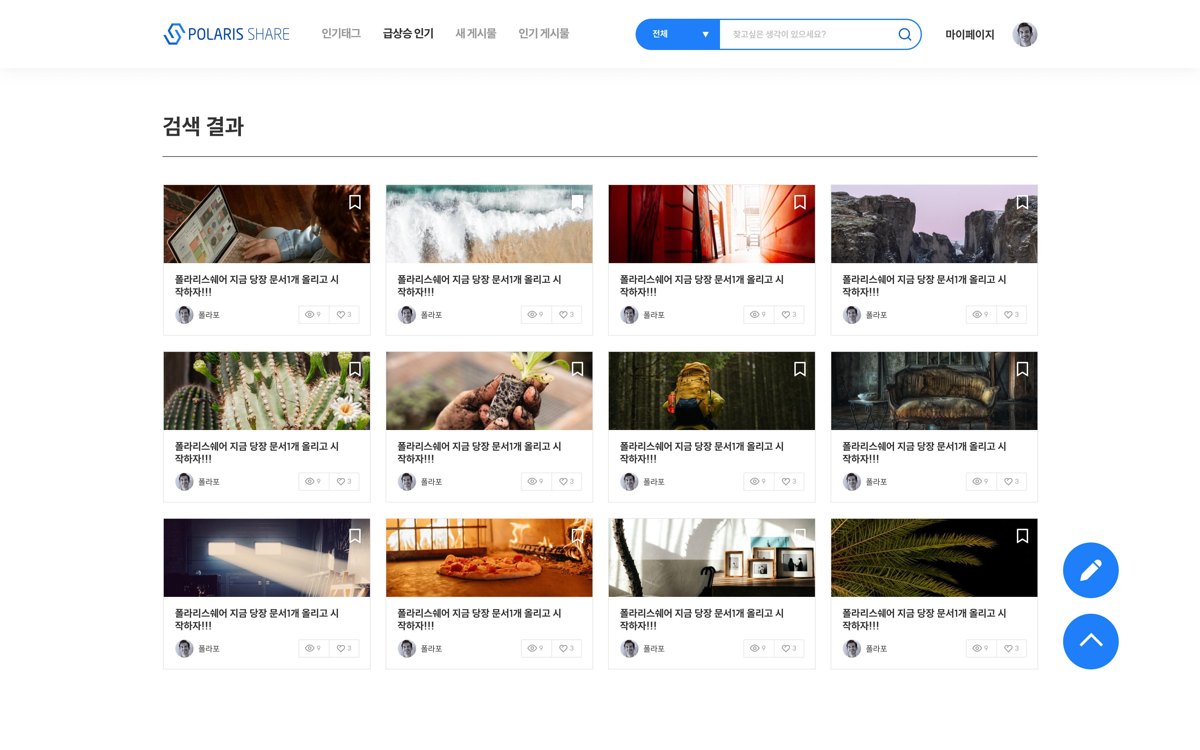Click author avatar on the ocean wave card

point(407,315)
